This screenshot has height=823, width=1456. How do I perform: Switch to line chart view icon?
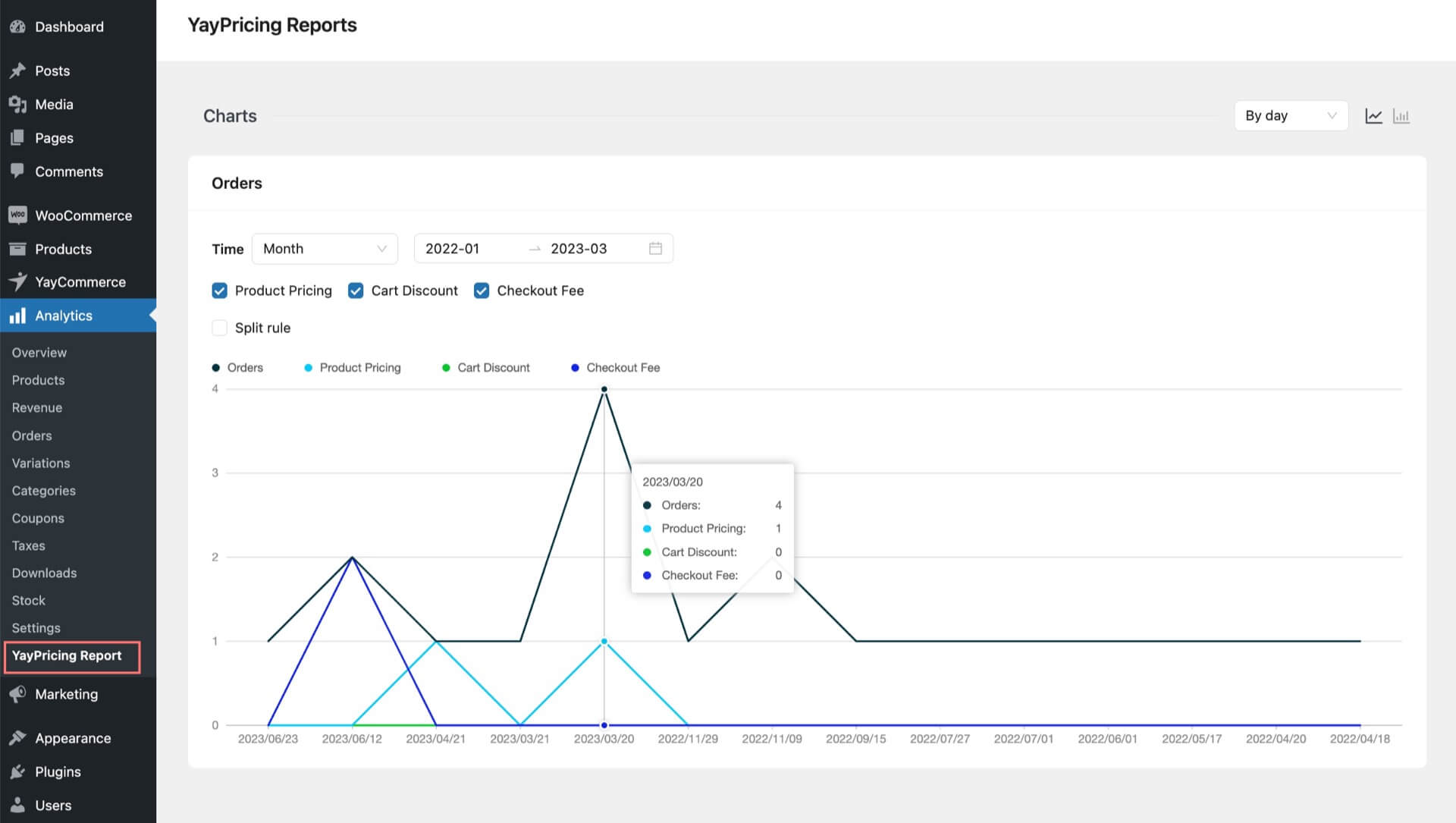tap(1373, 116)
